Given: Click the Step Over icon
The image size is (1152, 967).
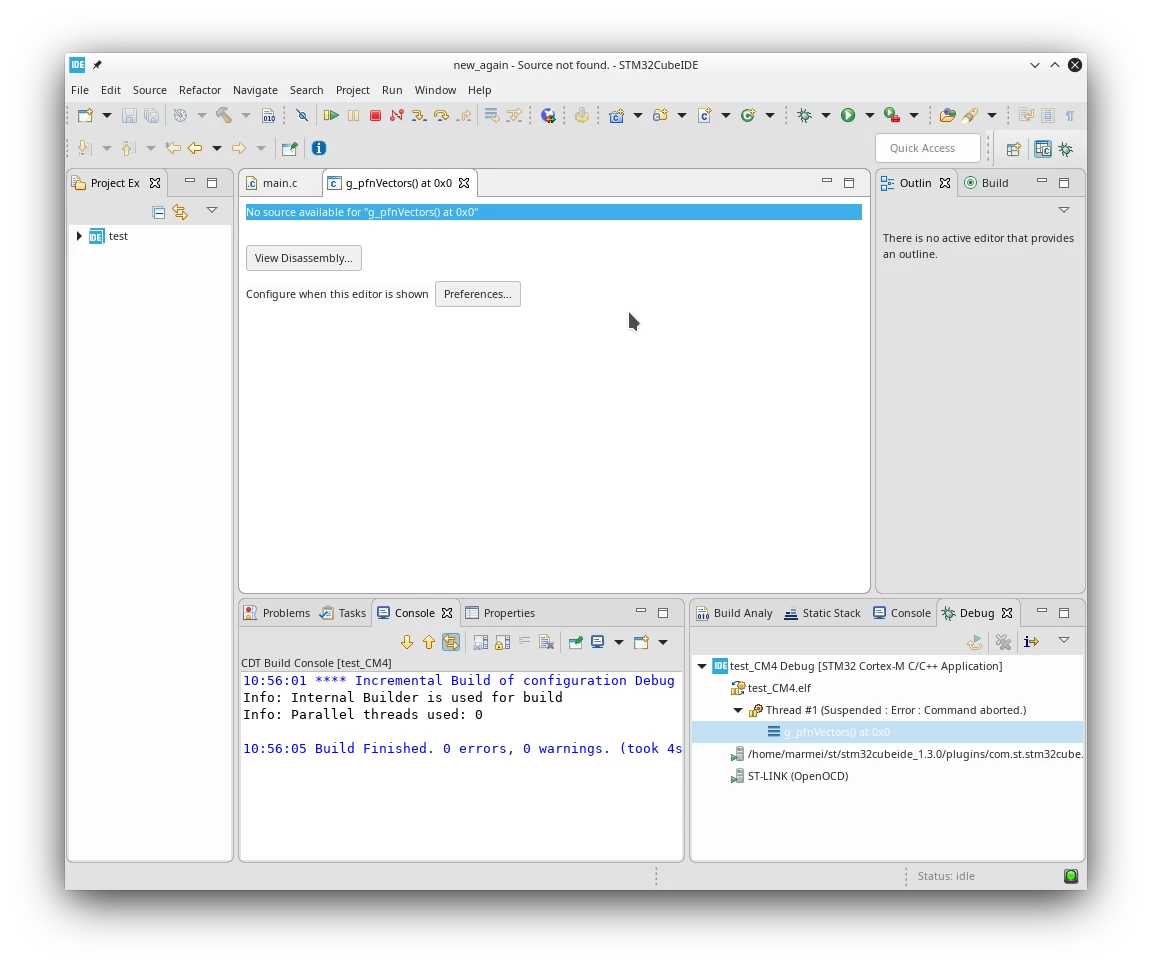Looking at the screenshot, I should (441, 115).
